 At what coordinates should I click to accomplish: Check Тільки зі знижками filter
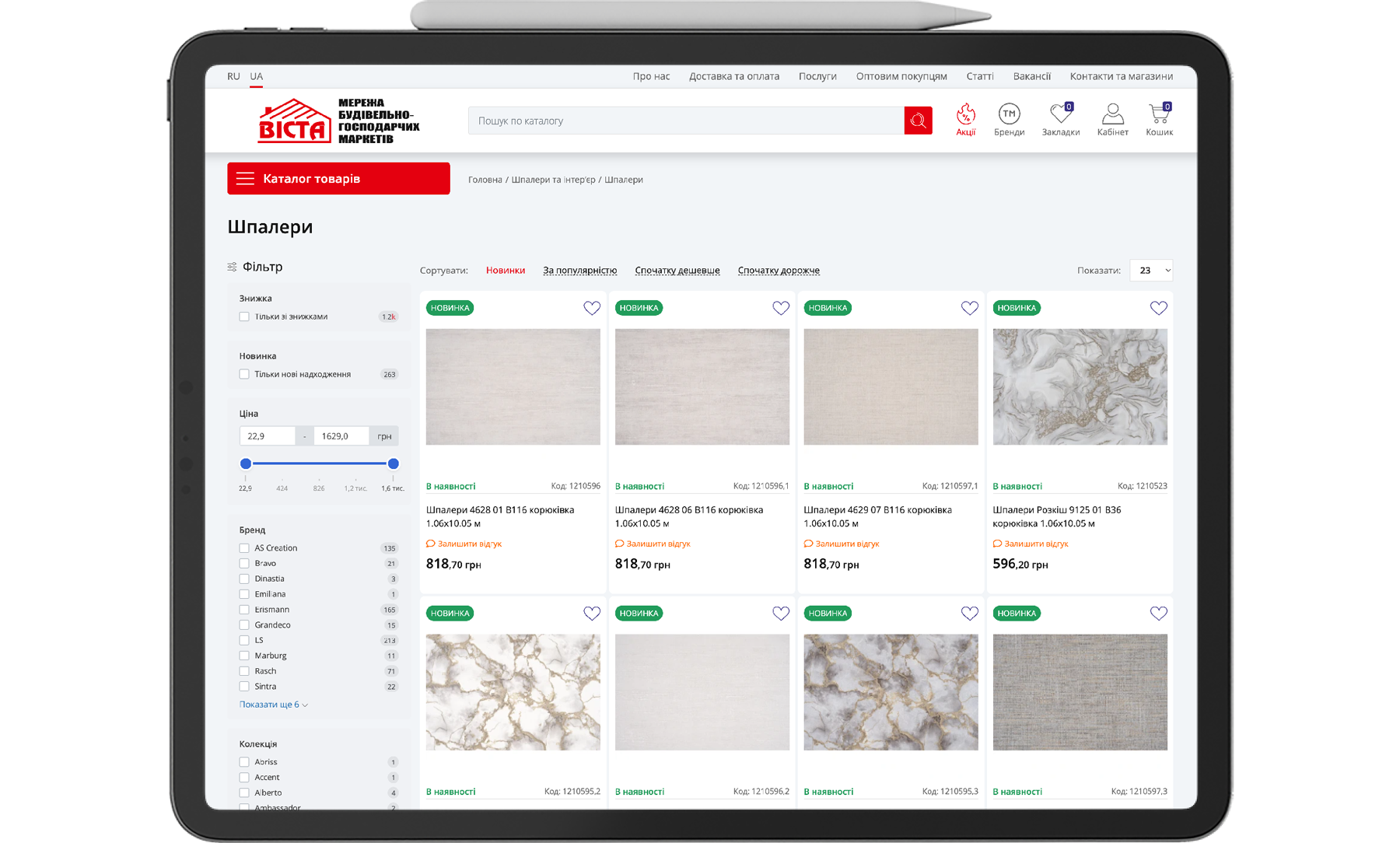244,317
